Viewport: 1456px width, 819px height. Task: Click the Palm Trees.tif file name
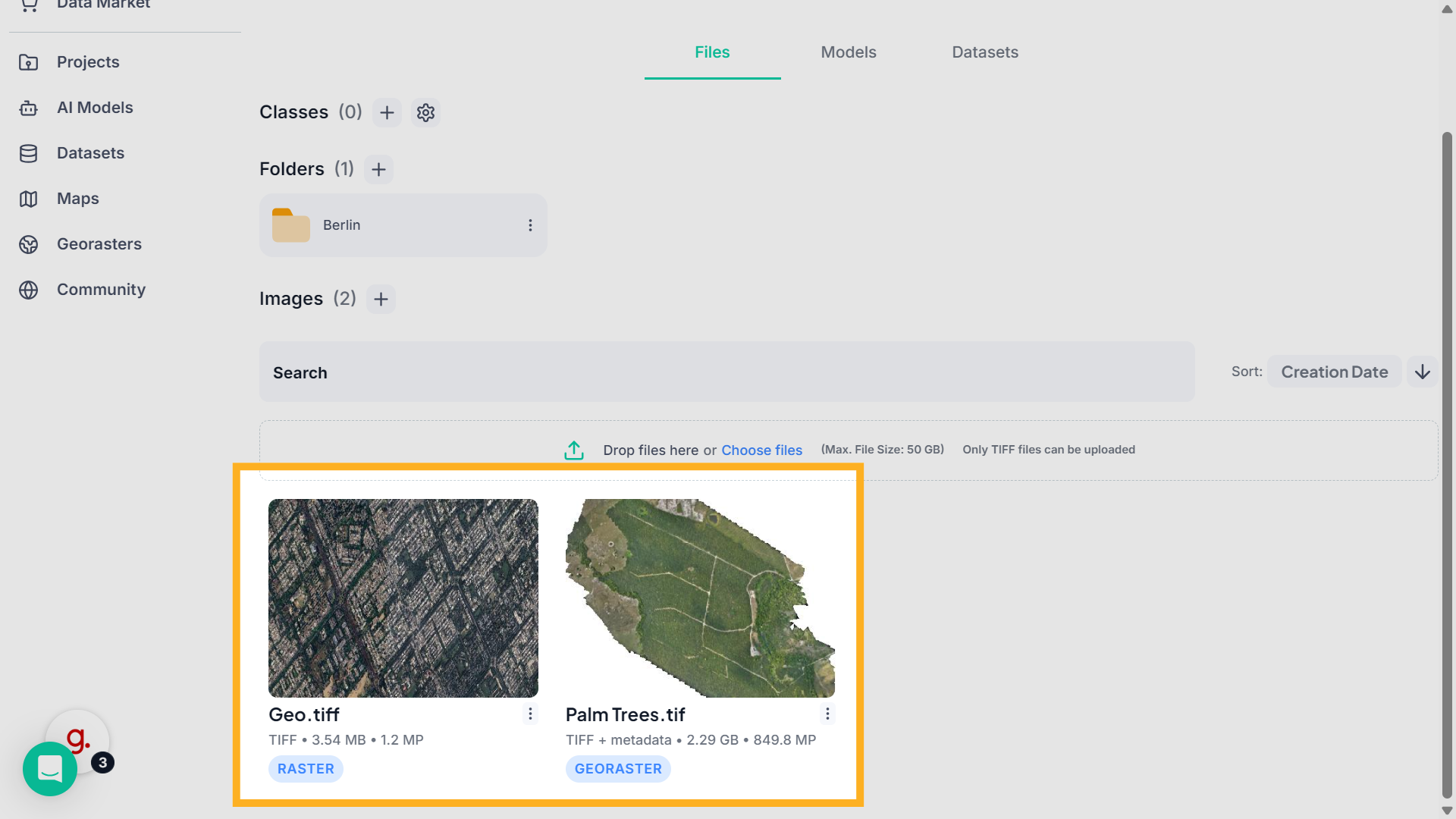tap(625, 715)
